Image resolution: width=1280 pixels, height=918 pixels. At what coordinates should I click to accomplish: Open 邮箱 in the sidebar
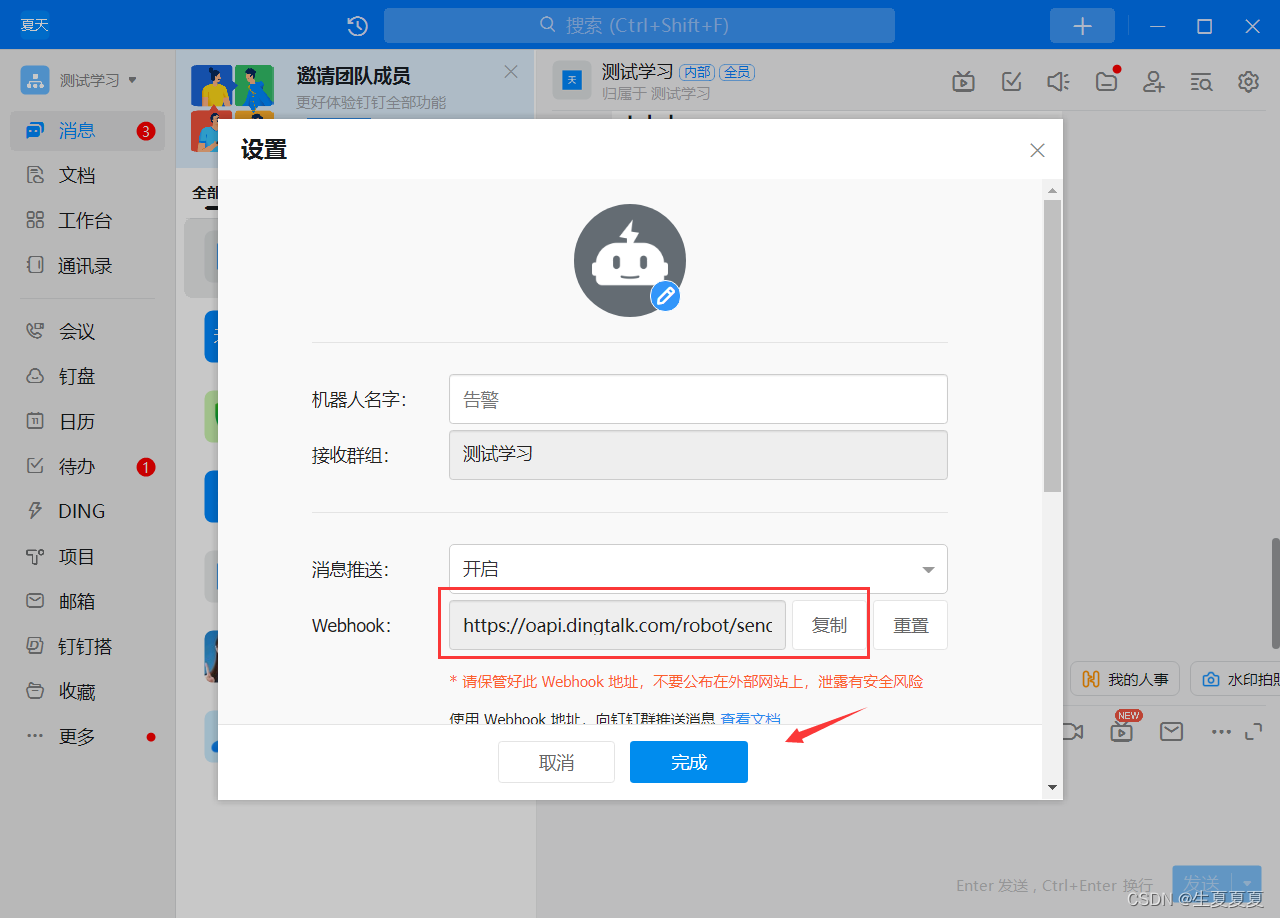tap(87, 601)
